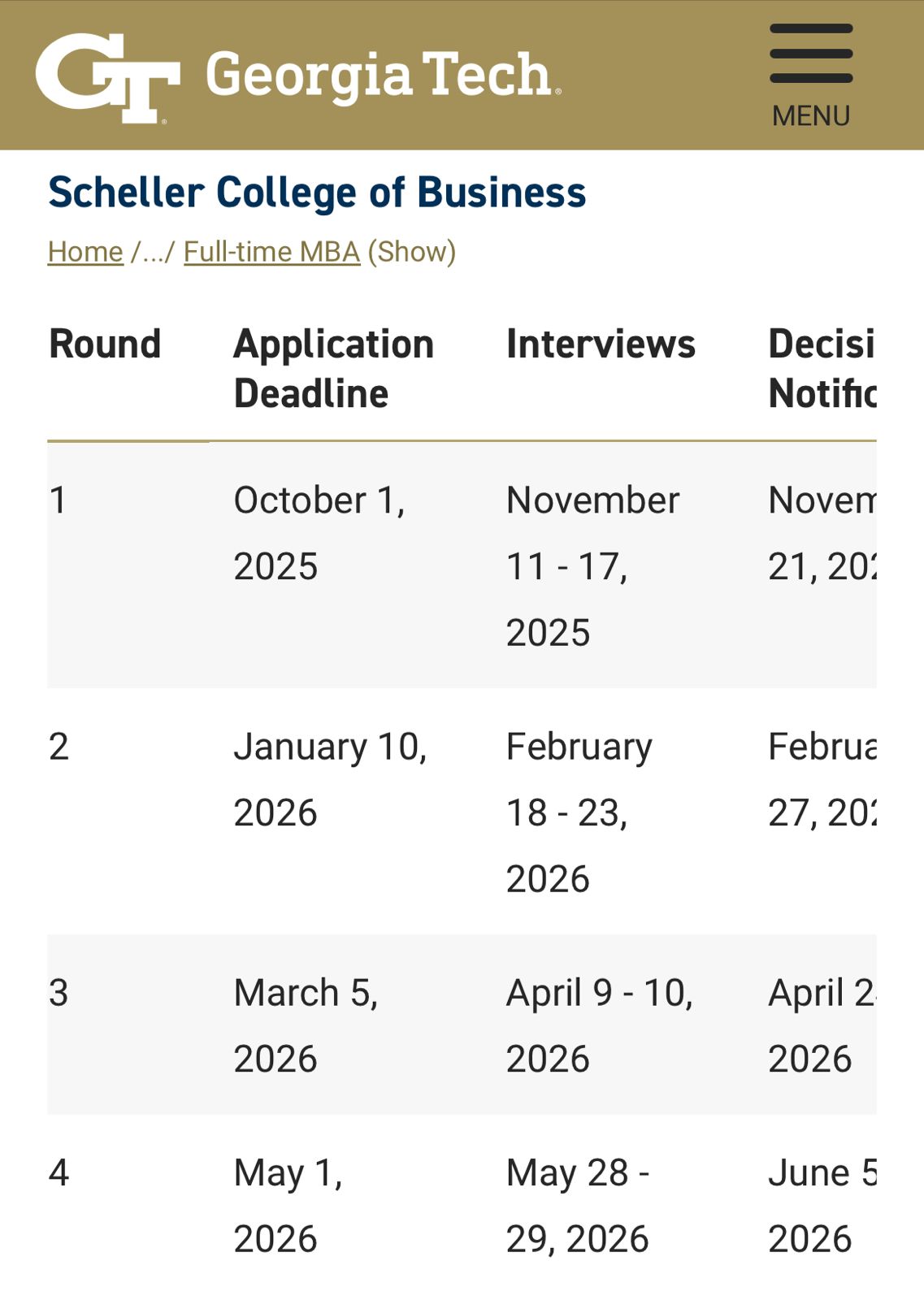Screen dimensions: 924x1300
Task: Select the October 1, 2025 deadline cell
Action: [x=319, y=533]
